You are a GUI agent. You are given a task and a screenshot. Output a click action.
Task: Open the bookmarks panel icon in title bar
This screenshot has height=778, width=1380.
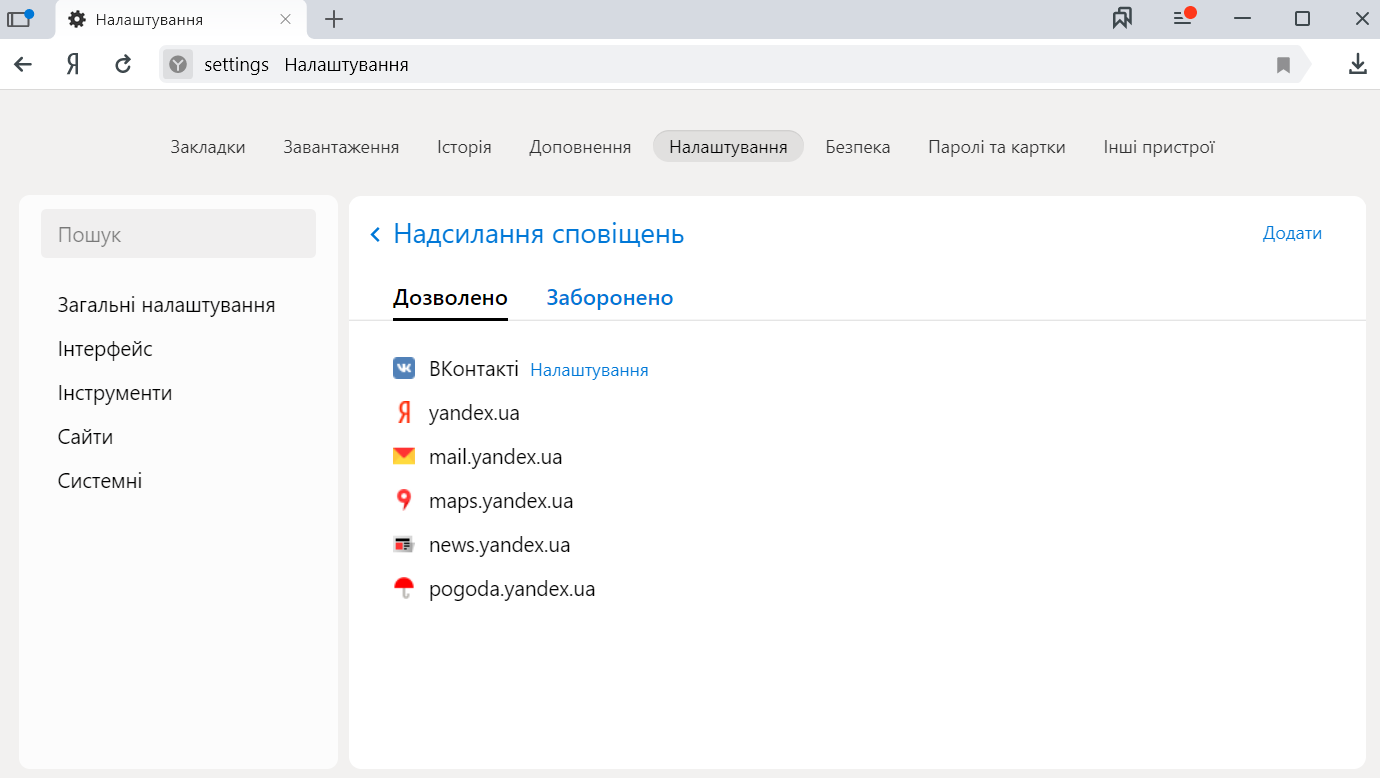1123,19
